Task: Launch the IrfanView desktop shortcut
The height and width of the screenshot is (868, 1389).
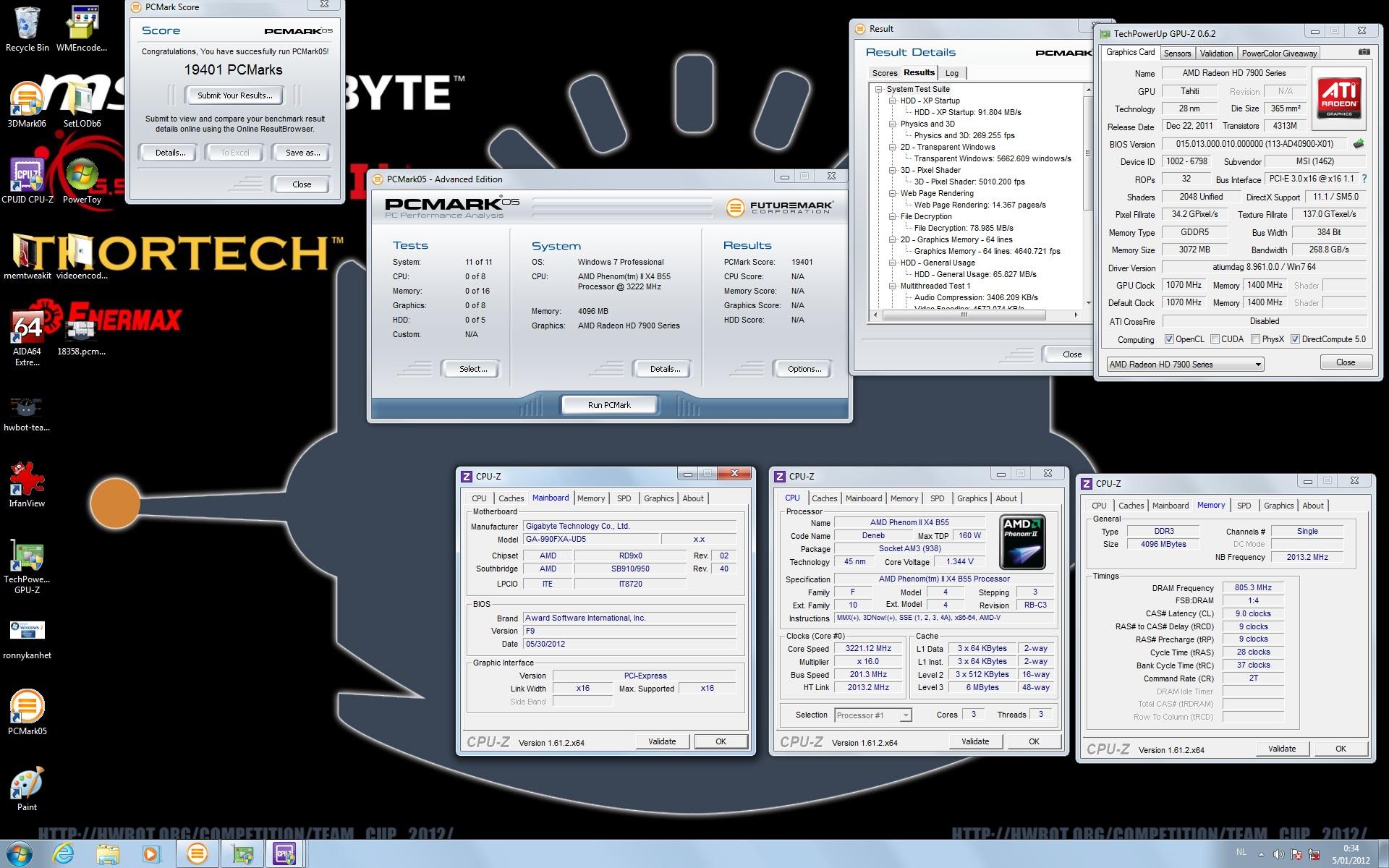Action: point(27,485)
